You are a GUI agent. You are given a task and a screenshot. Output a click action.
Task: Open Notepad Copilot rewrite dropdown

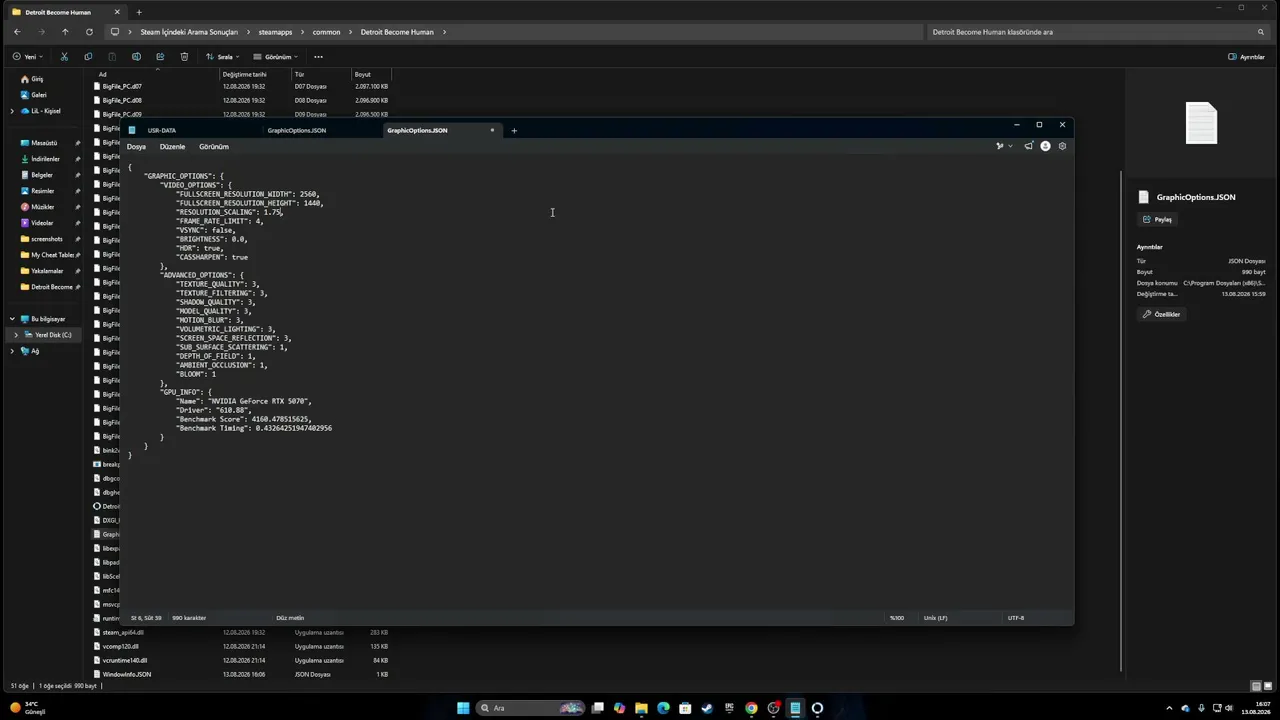(1003, 146)
